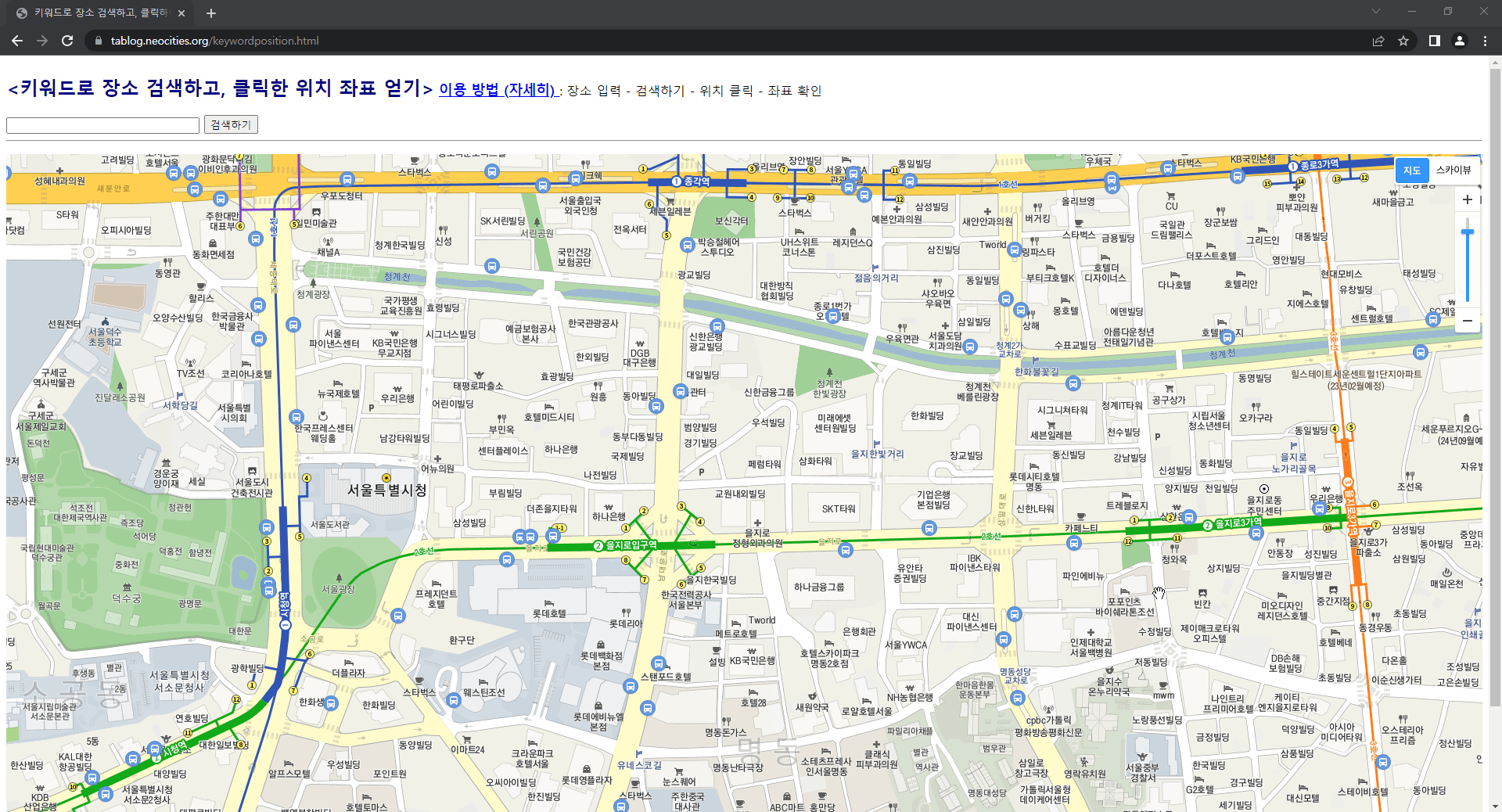The height and width of the screenshot is (812, 1502).
Task: Click the 서울중부경찰서 label
Action: [1141, 772]
